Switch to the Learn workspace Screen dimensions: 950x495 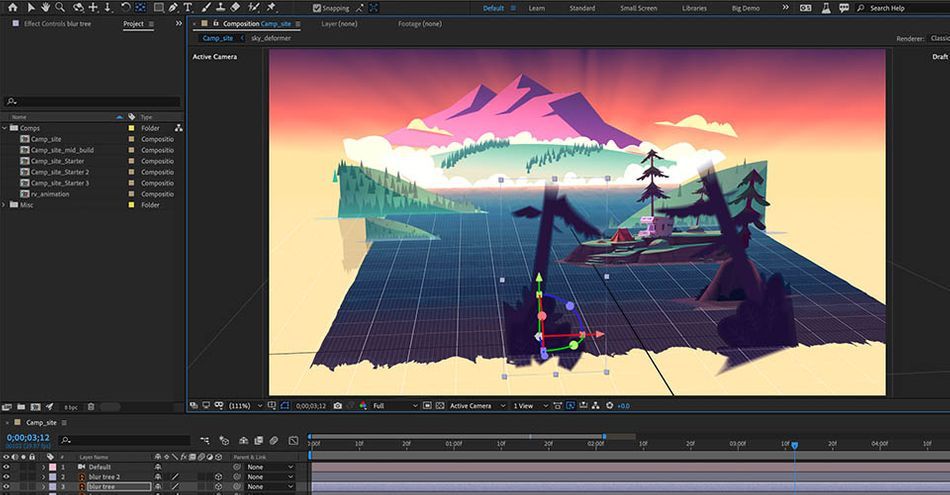[x=536, y=8]
